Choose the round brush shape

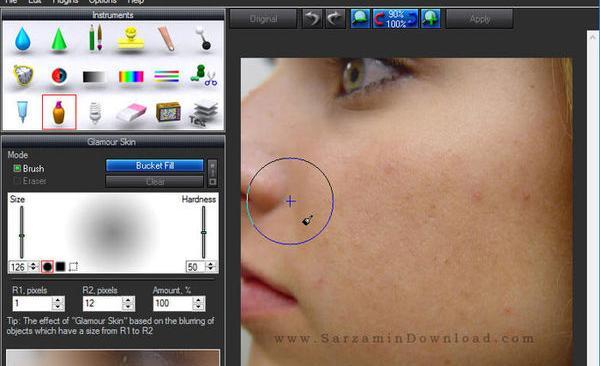click(47, 266)
